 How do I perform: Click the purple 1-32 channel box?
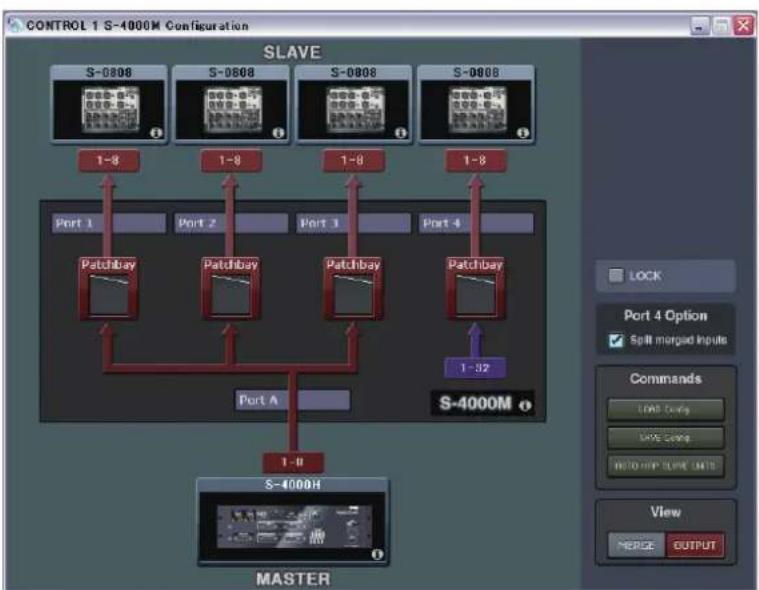click(475, 368)
